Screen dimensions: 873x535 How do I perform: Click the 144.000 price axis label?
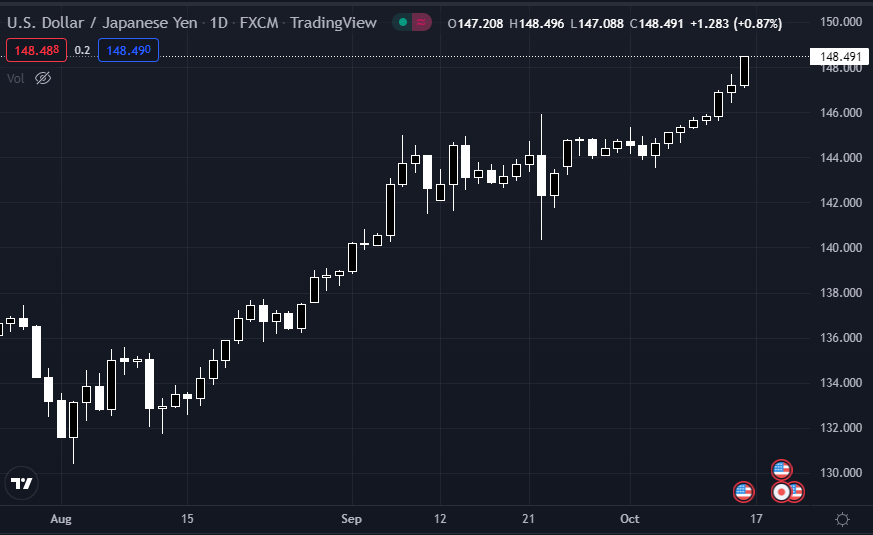click(x=841, y=158)
